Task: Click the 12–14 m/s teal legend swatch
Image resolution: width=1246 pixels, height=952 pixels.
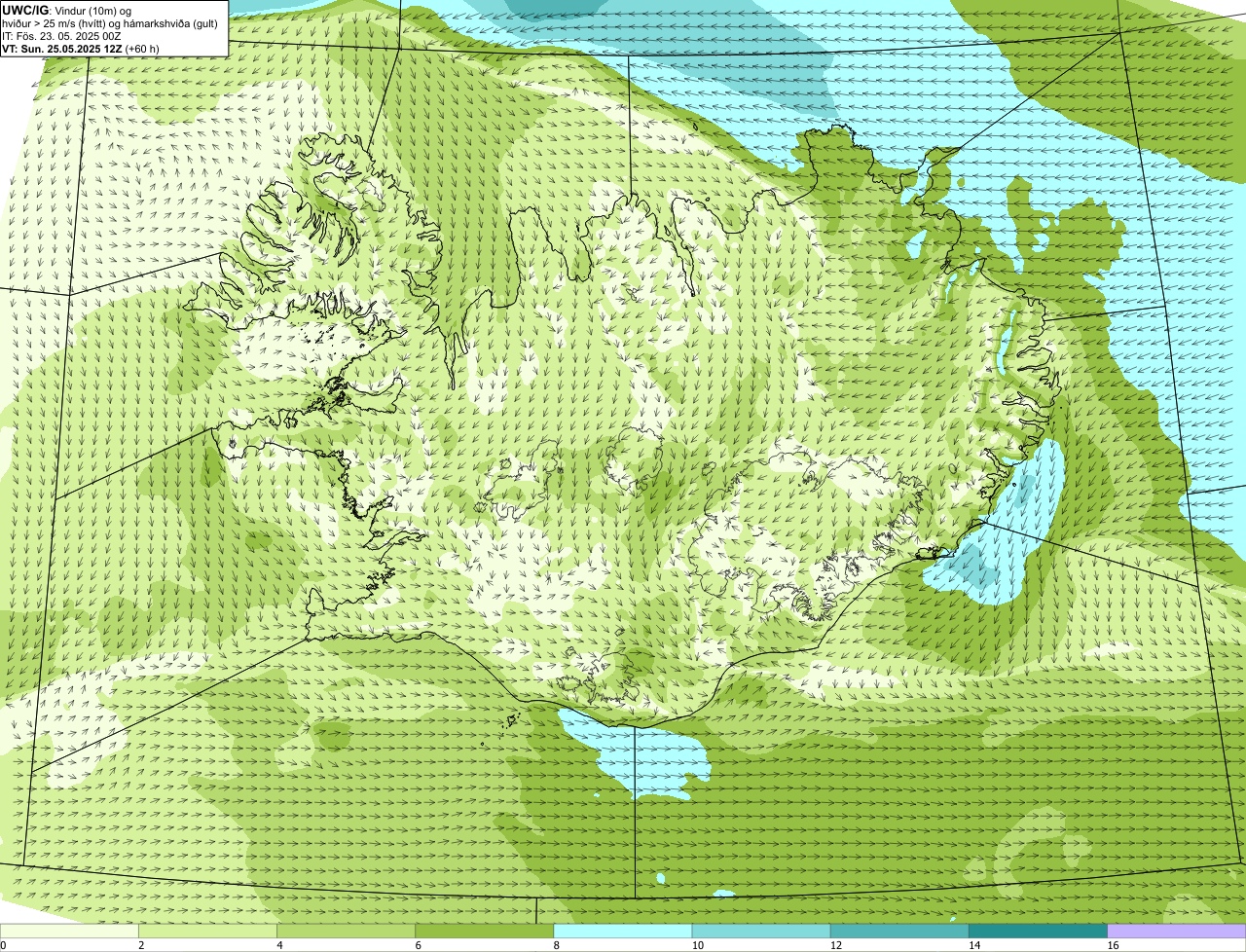Action: coord(899,932)
